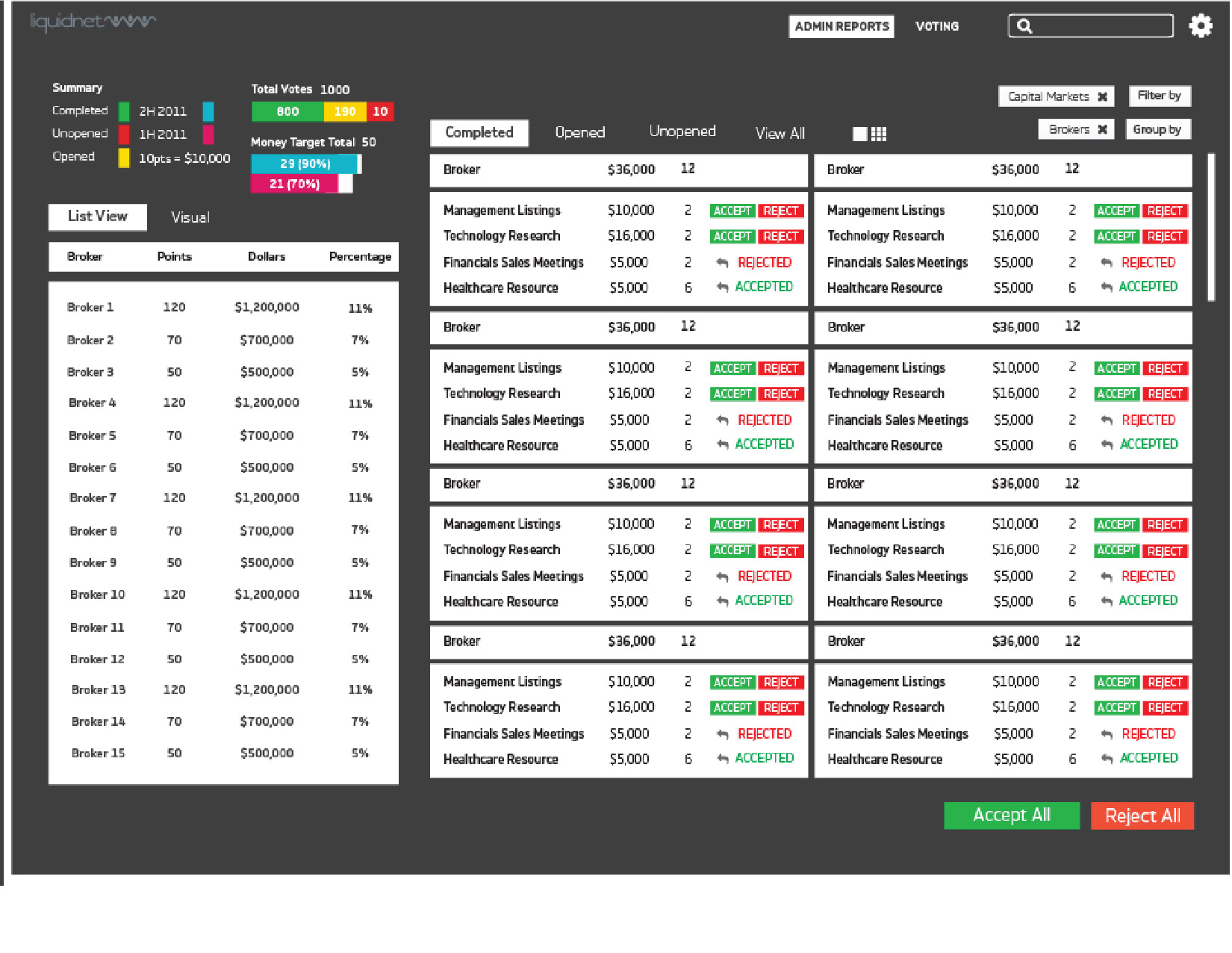Switch to single-column layout view icon
The width and height of the screenshot is (1232, 953).
859,134
